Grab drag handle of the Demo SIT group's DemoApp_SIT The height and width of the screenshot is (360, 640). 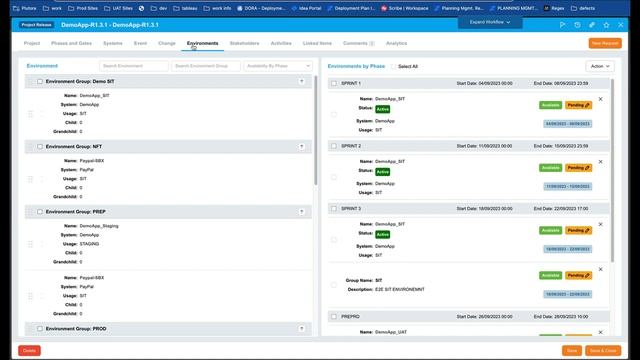point(30,114)
